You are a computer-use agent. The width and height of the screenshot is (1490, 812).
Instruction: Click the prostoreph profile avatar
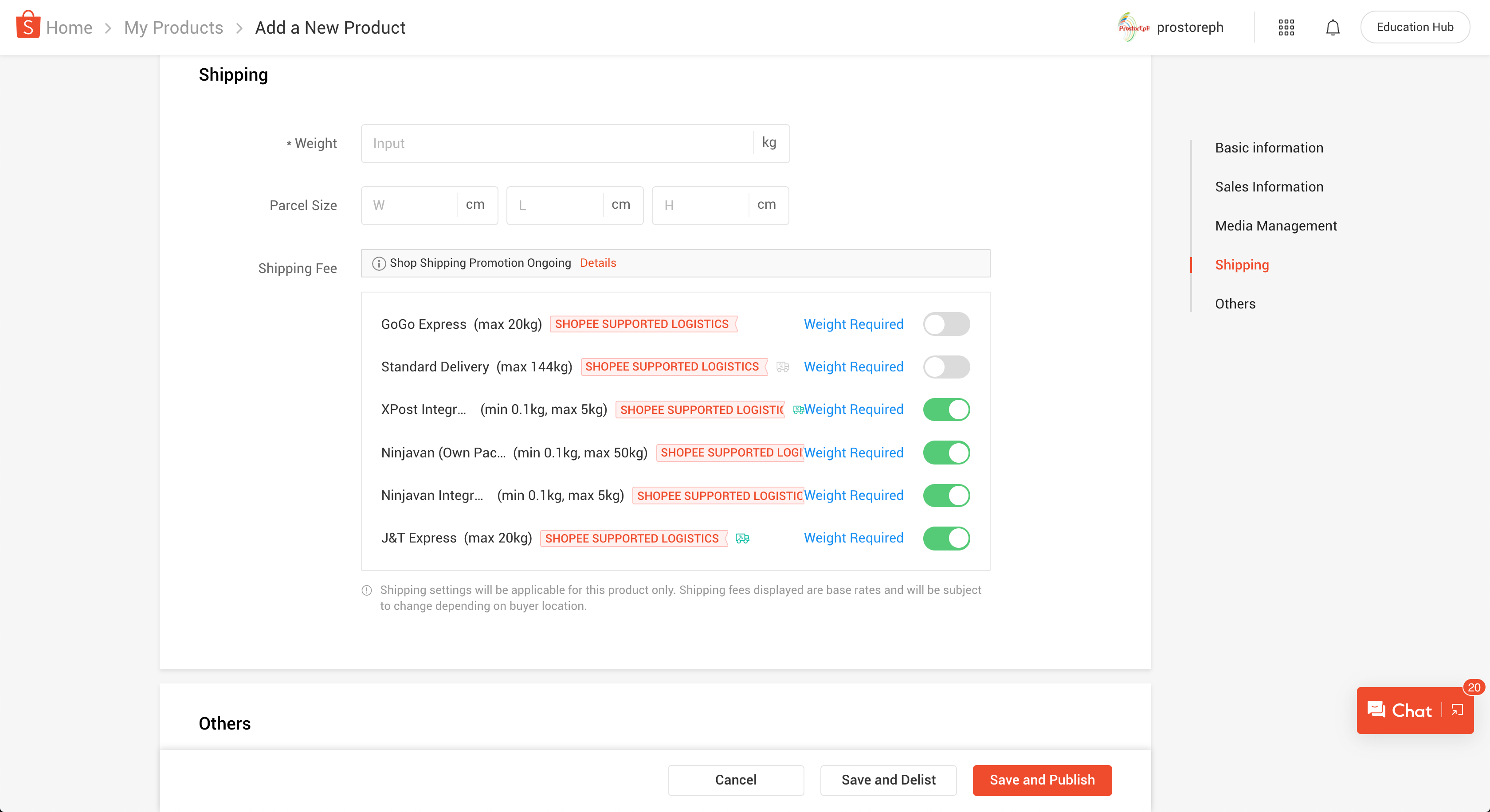(x=1133, y=27)
